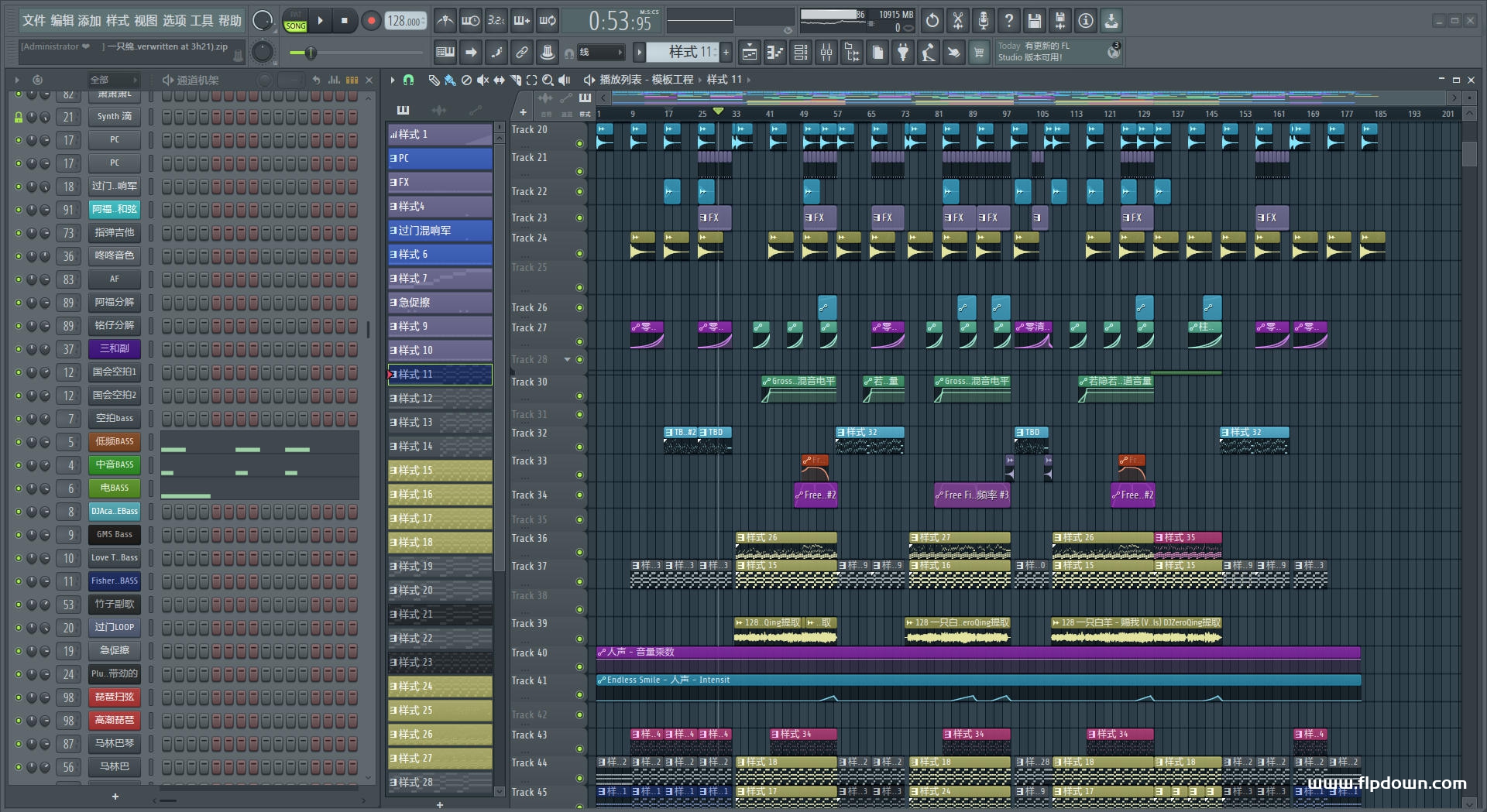The image size is (1487, 812).
Task: Mute Track 22 using its green light
Action: point(579,192)
